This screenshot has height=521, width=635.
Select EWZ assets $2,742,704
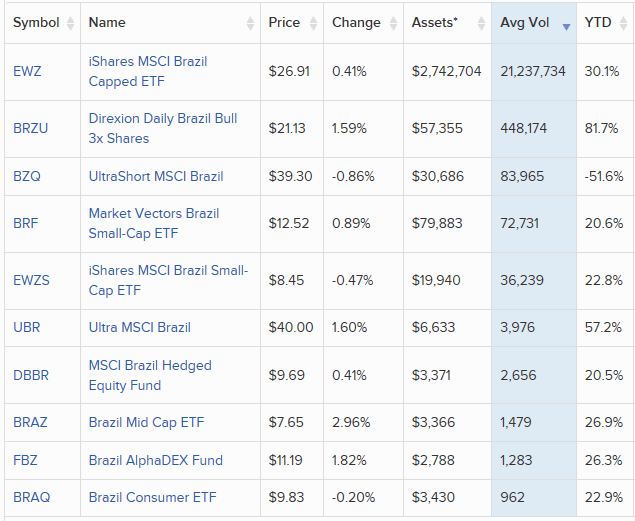pyautogui.click(x=447, y=71)
